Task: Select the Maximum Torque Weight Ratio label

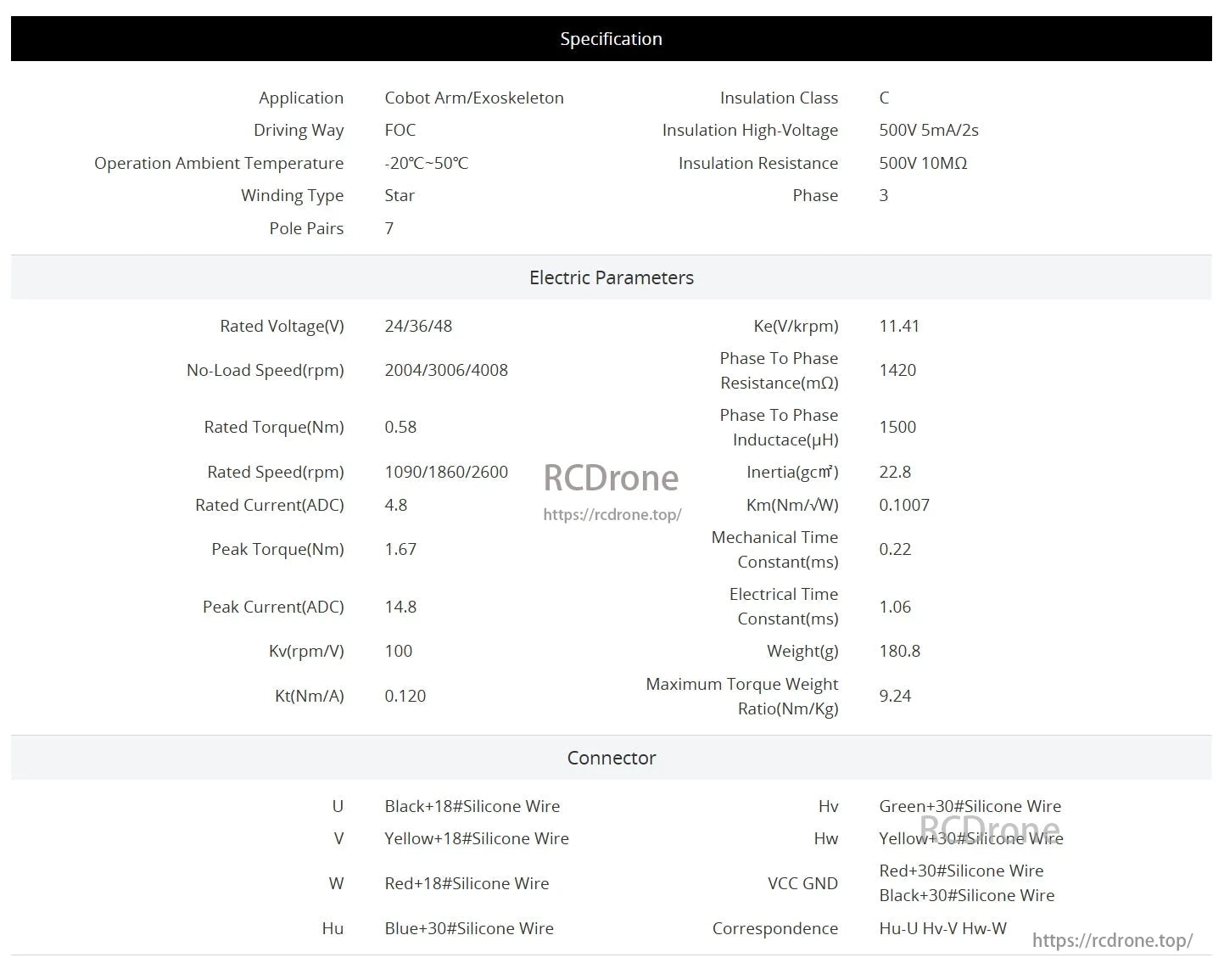Action: point(741,696)
